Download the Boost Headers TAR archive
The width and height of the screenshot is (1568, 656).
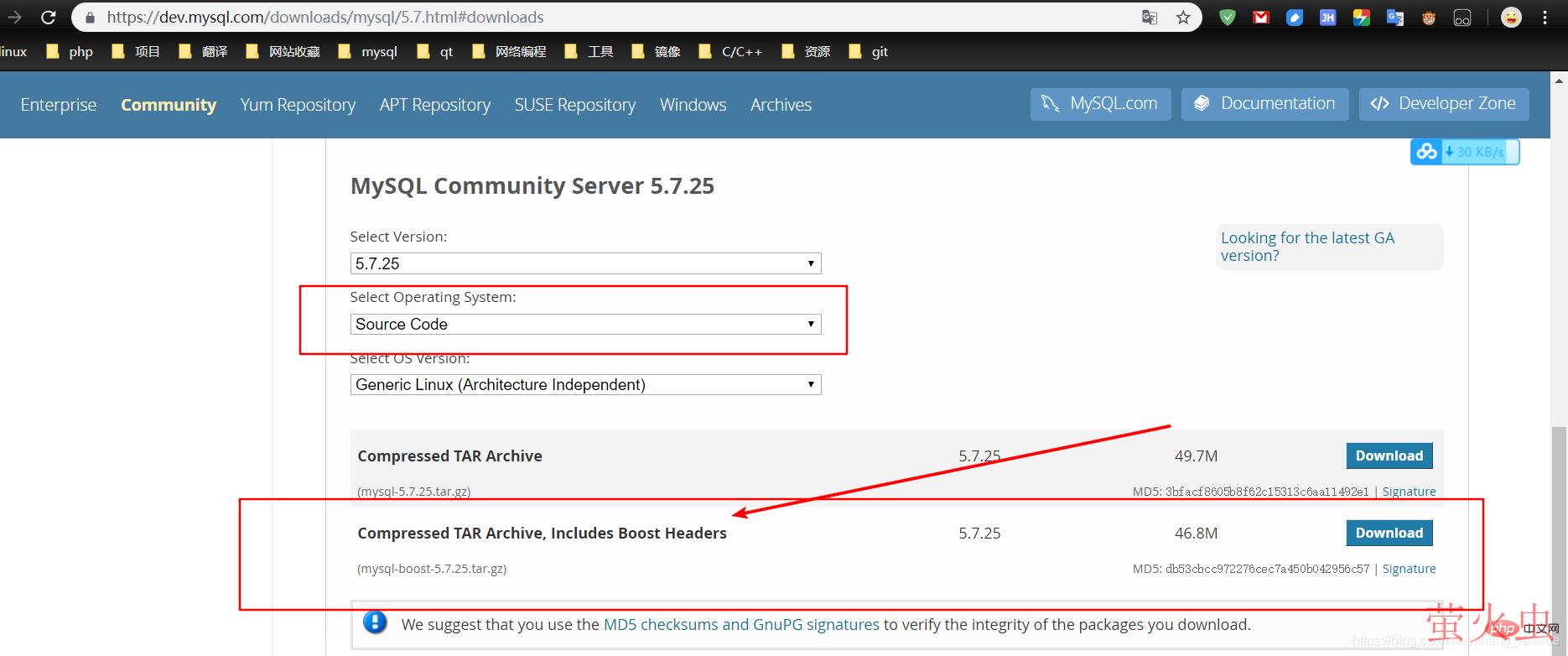tap(1389, 533)
